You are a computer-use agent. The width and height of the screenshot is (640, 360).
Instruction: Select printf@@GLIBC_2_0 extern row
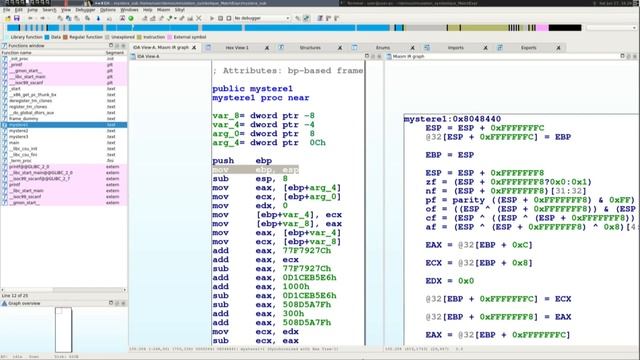pos(64,167)
